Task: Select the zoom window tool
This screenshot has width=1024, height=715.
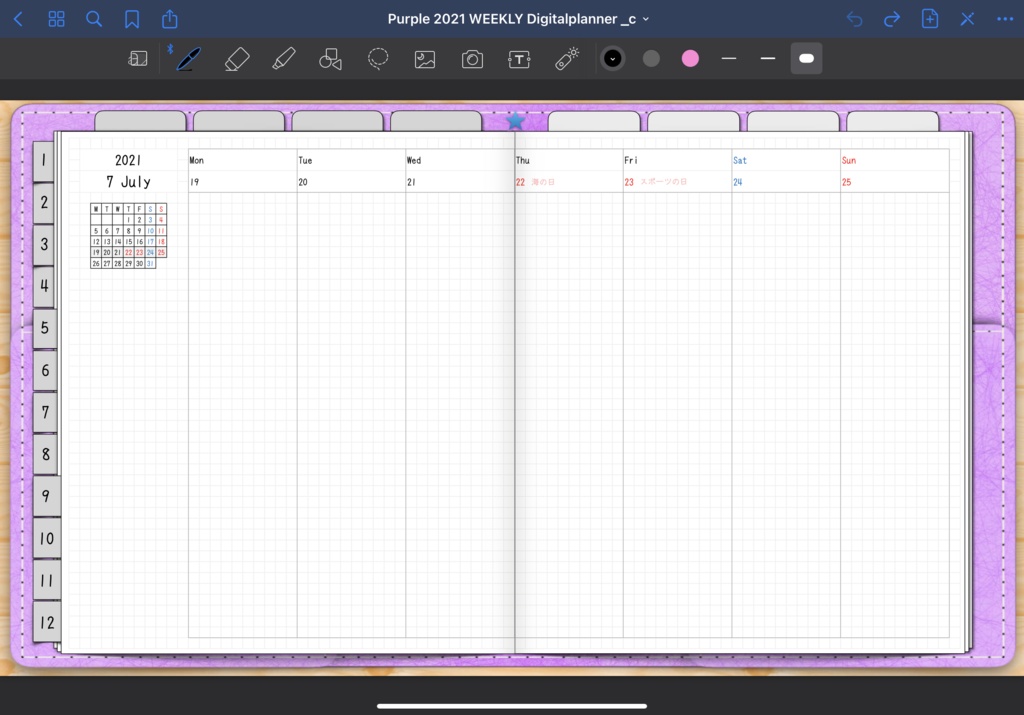Action: coord(138,59)
